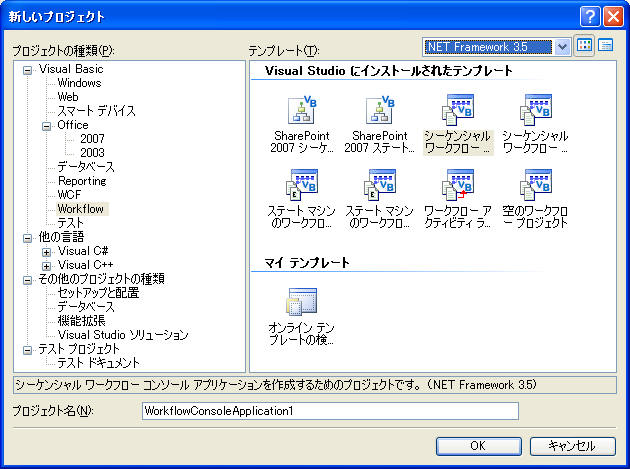Screen dimensions: 630x469
Task: Select データベース under Visual Basic
Action: pyautogui.click(x=86, y=167)
